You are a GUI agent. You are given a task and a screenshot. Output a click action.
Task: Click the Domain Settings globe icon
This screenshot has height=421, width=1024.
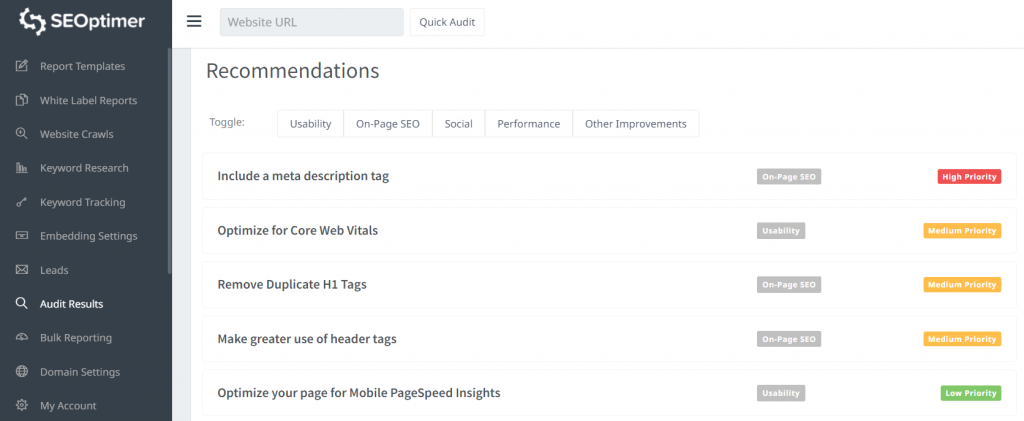(21, 372)
